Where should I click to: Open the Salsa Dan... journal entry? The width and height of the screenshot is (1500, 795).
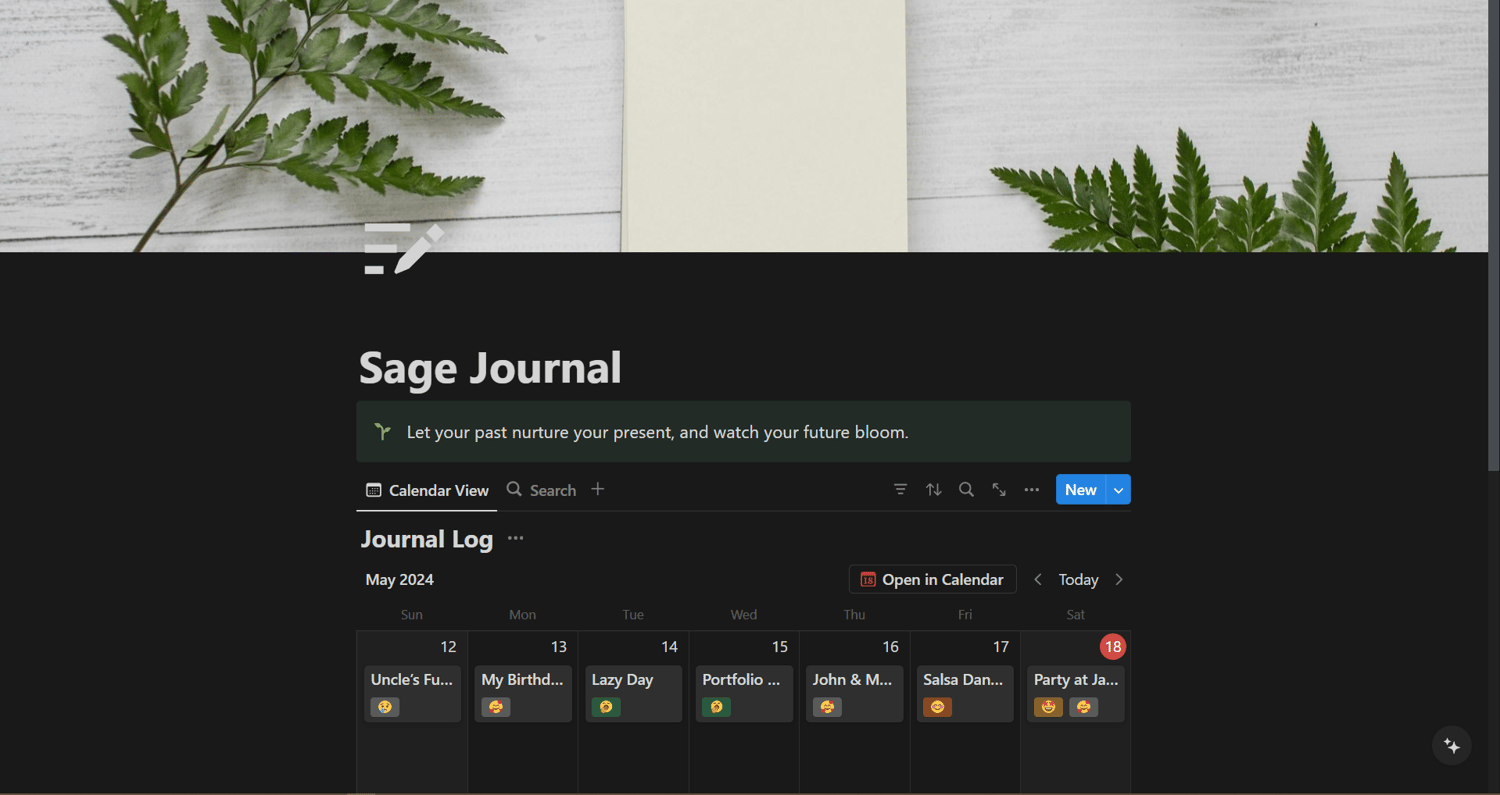coord(965,693)
